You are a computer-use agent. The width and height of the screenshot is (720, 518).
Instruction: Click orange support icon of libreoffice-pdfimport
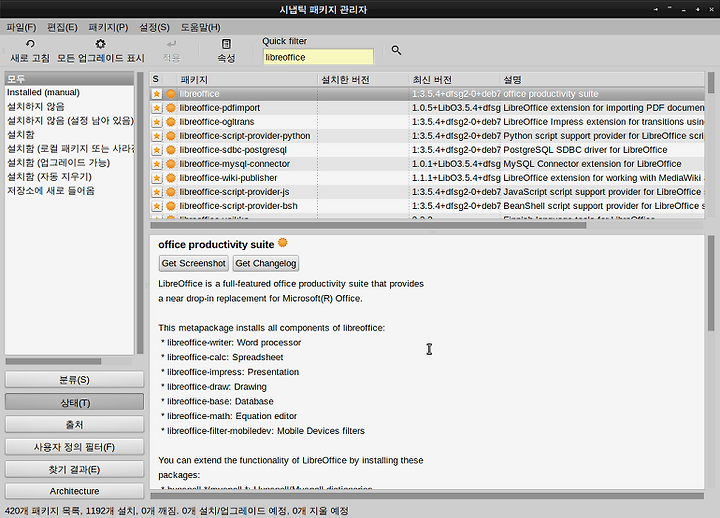point(171,108)
